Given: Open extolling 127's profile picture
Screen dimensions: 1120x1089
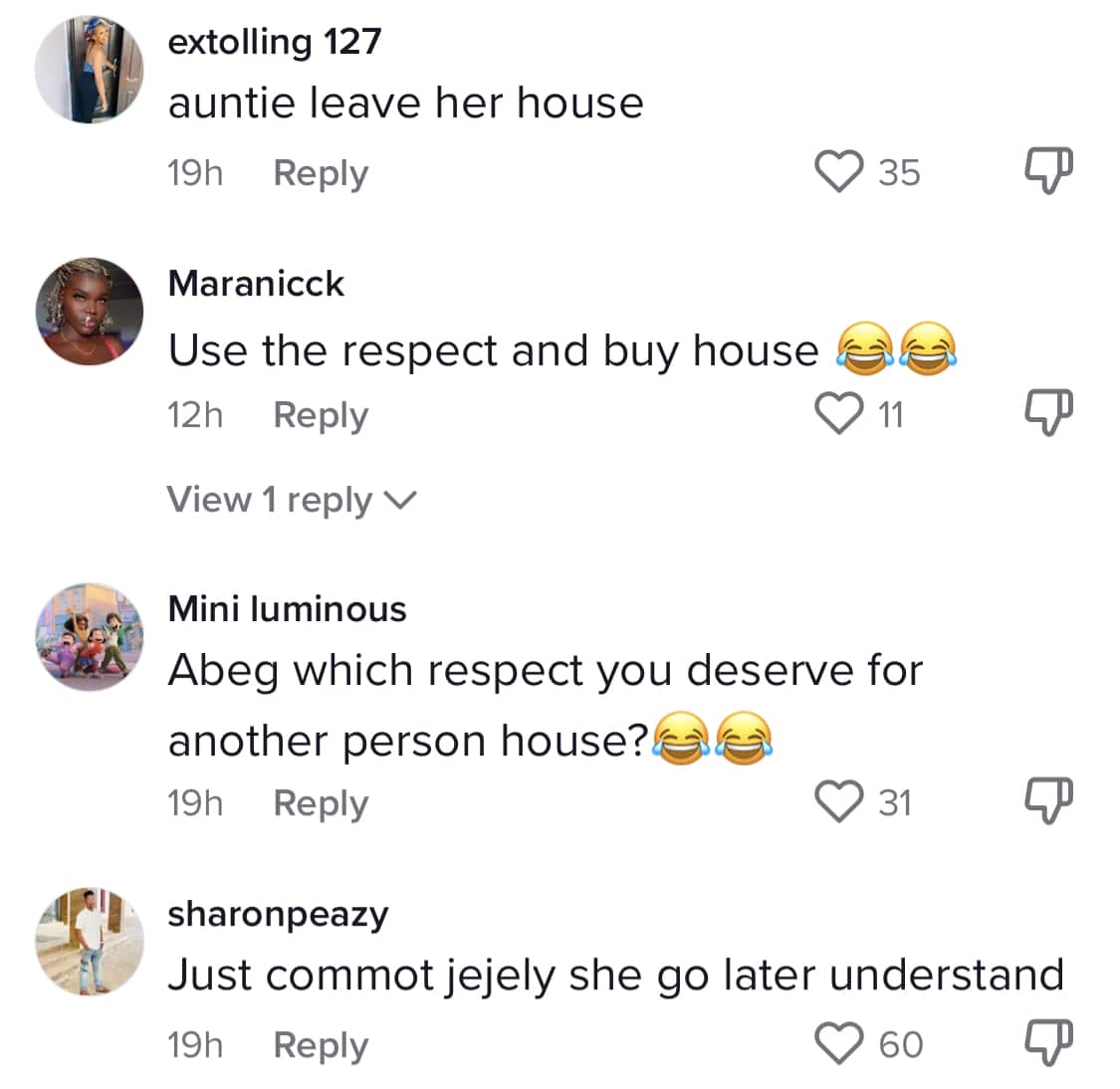Looking at the screenshot, I should coord(90,70).
